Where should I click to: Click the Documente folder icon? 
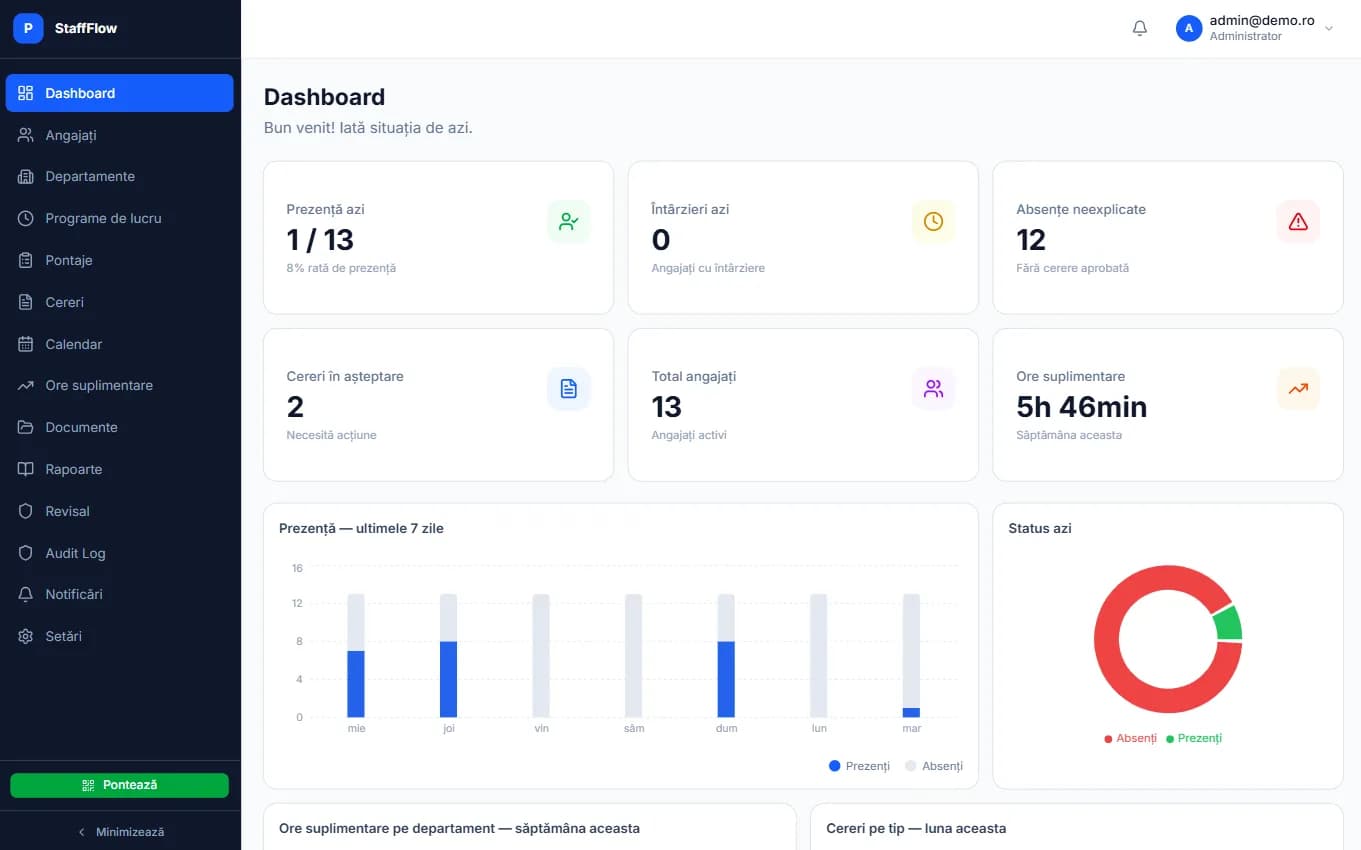(x=26, y=427)
